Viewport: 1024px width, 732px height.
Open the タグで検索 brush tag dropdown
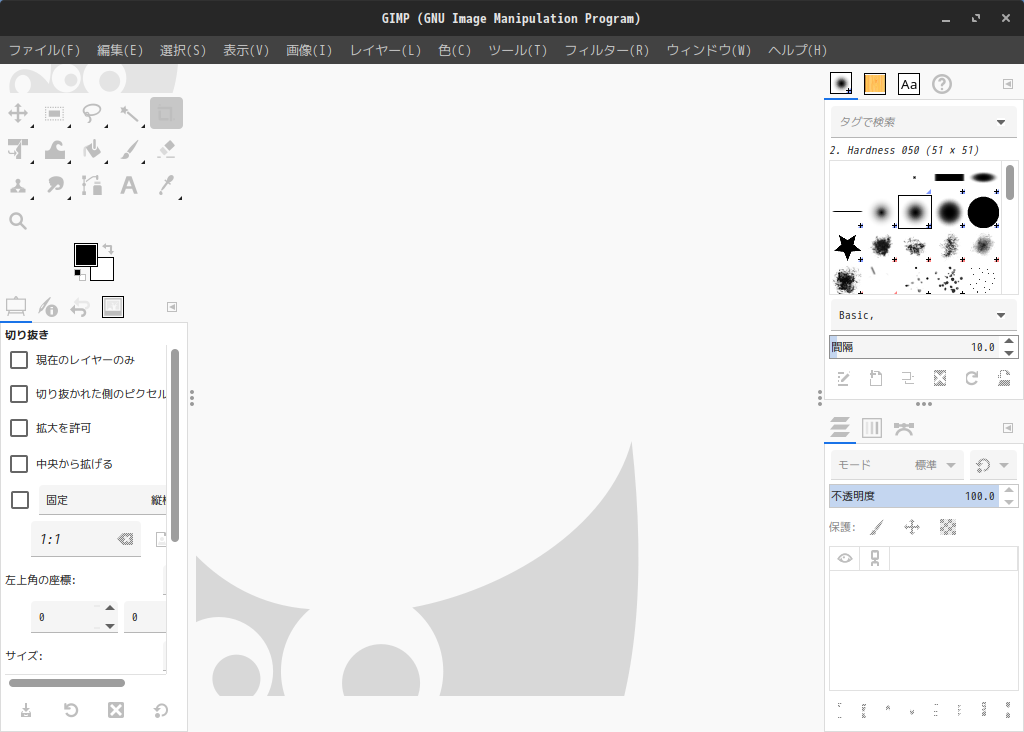click(x=1000, y=122)
